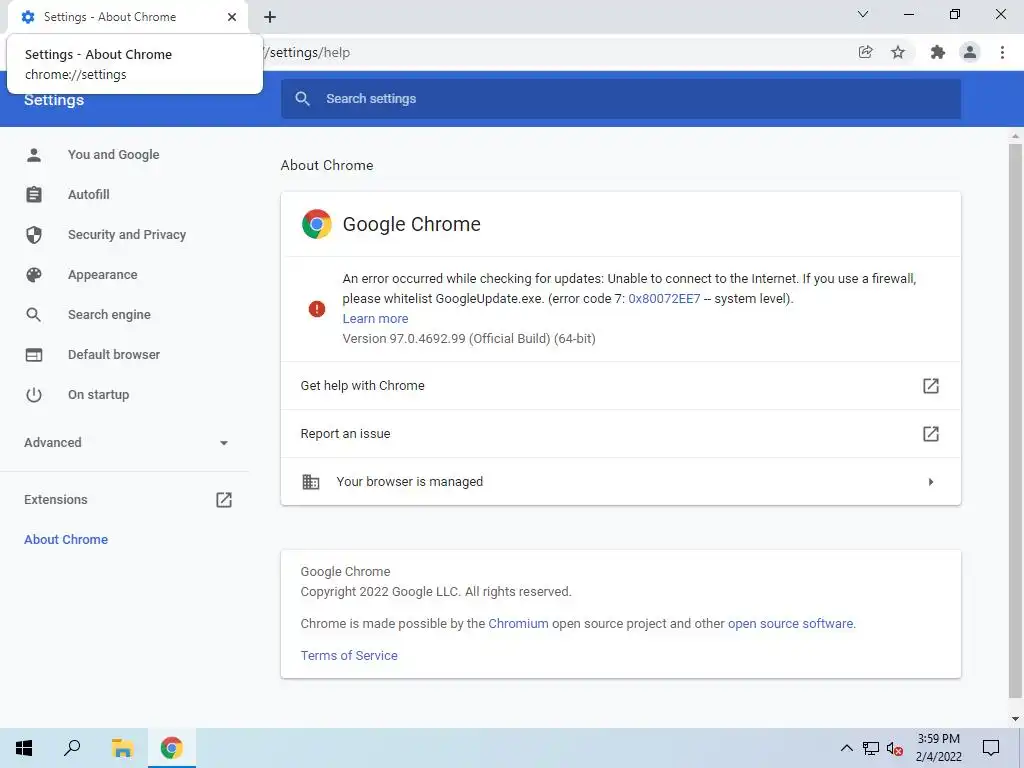Open You and Google settings
The width and height of the screenshot is (1024, 768).
point(114,155)
